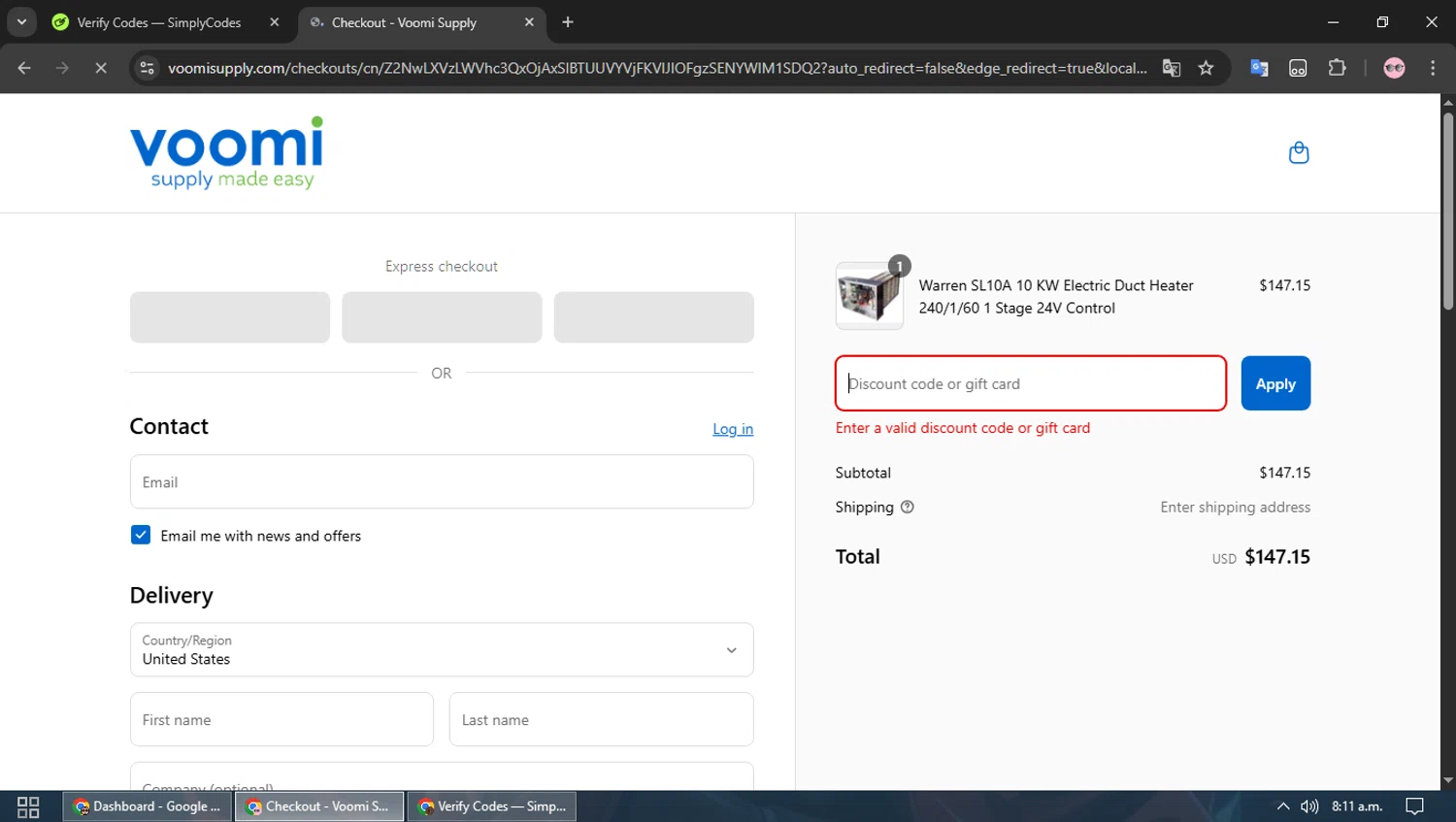Close the Verify Codes — SimplyCodes tab

[x=275, y=22]
